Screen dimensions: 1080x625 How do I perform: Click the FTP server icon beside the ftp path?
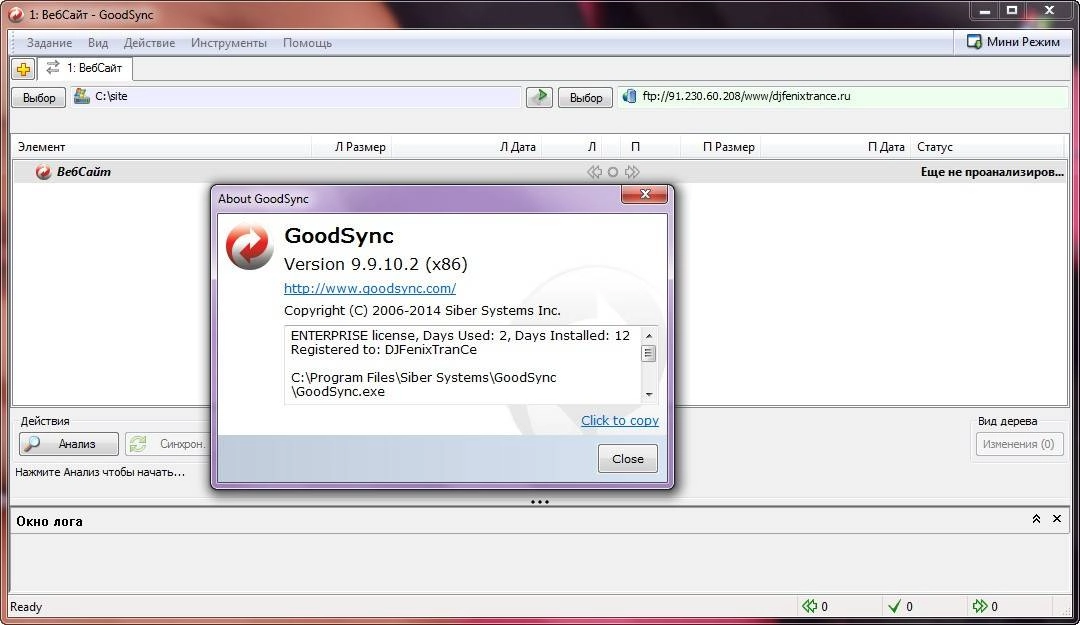(x=629, y=96)
